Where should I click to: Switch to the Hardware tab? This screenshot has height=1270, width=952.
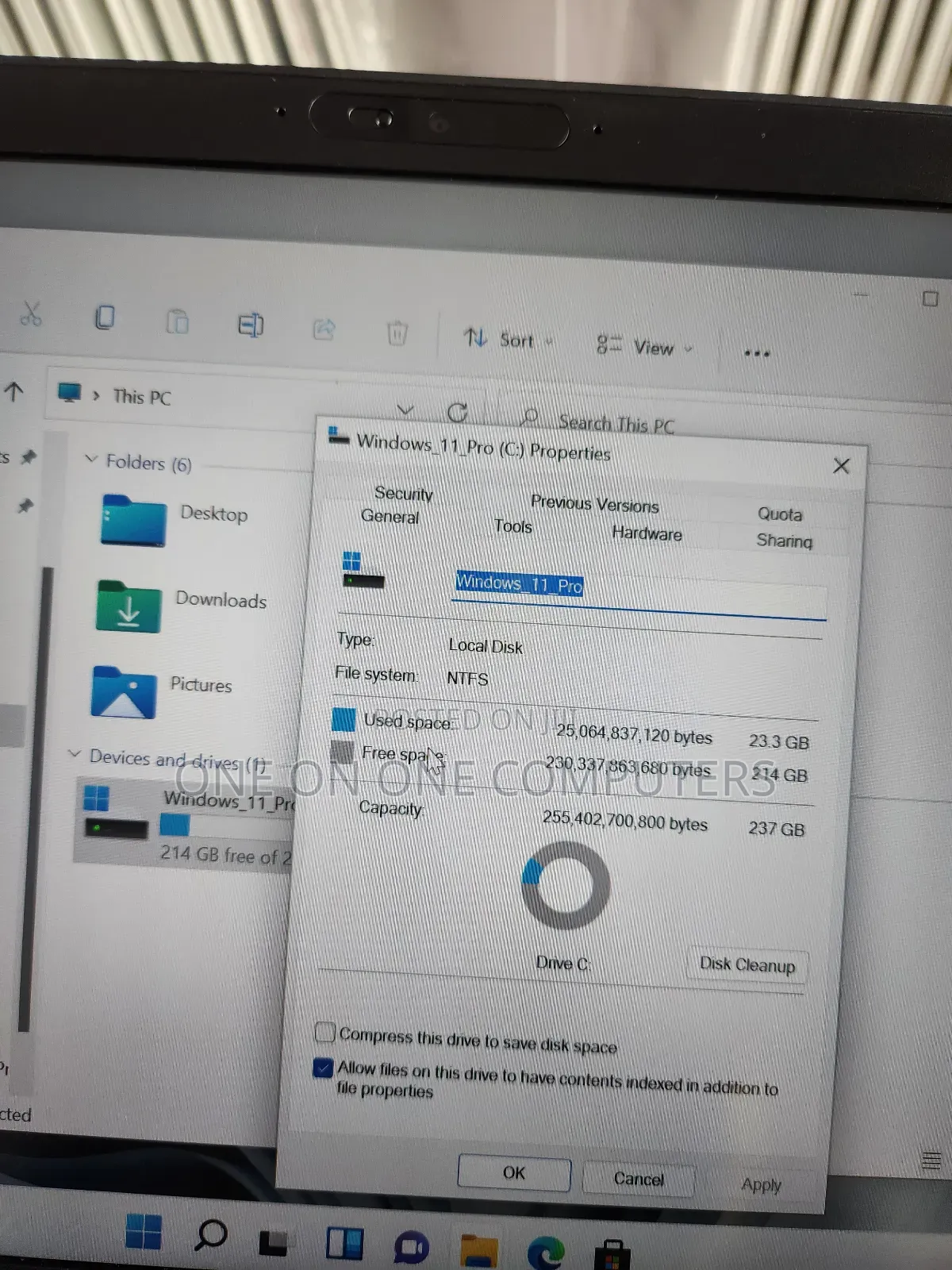point(647,533)
